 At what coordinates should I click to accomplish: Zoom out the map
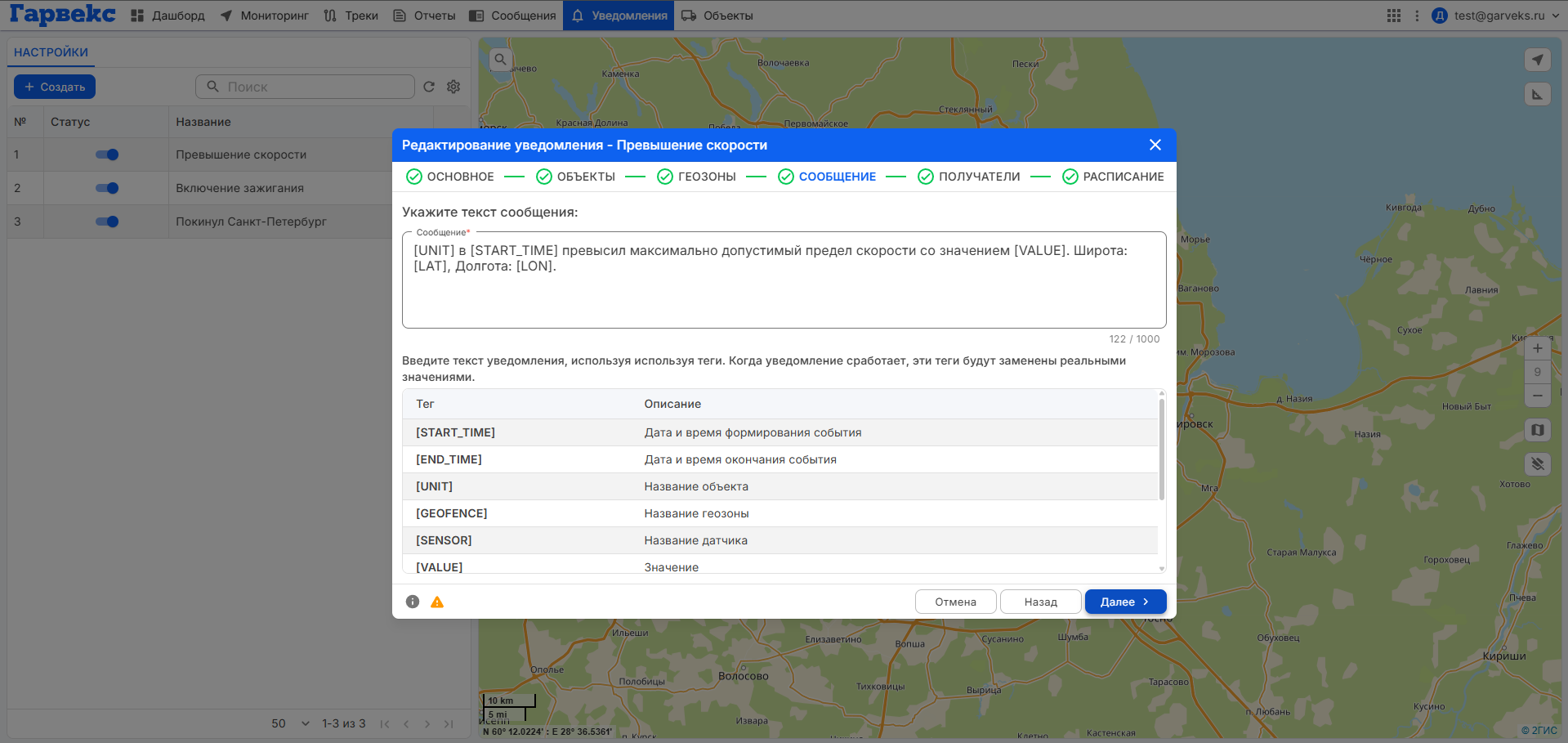1538,396
